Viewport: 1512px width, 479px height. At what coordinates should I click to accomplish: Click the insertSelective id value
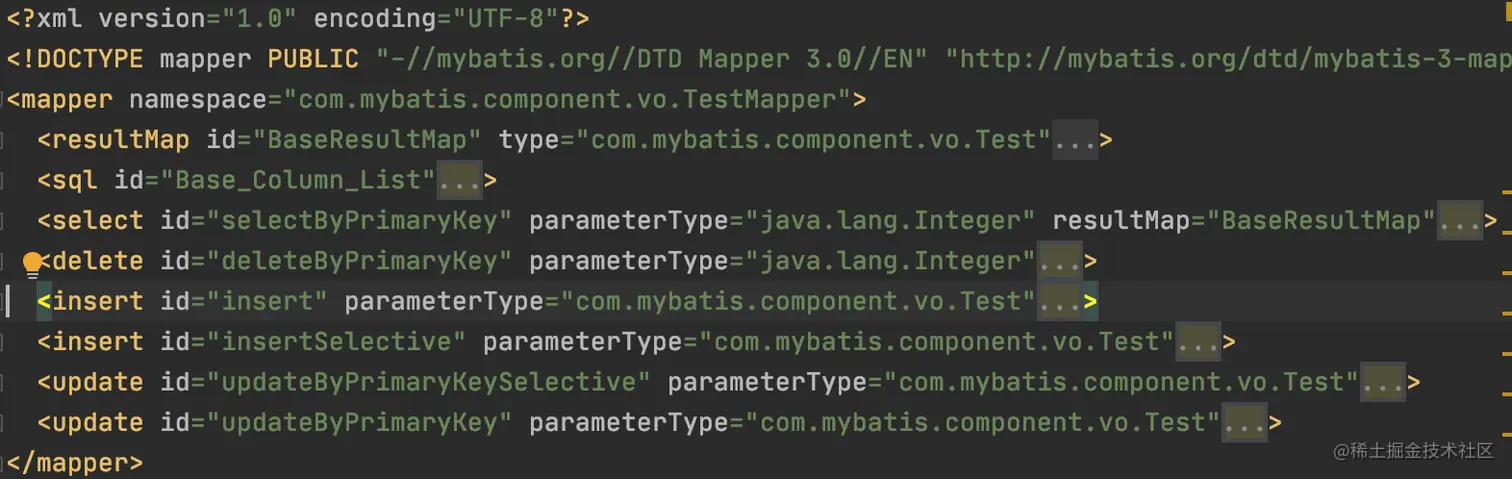pos(336,342)
